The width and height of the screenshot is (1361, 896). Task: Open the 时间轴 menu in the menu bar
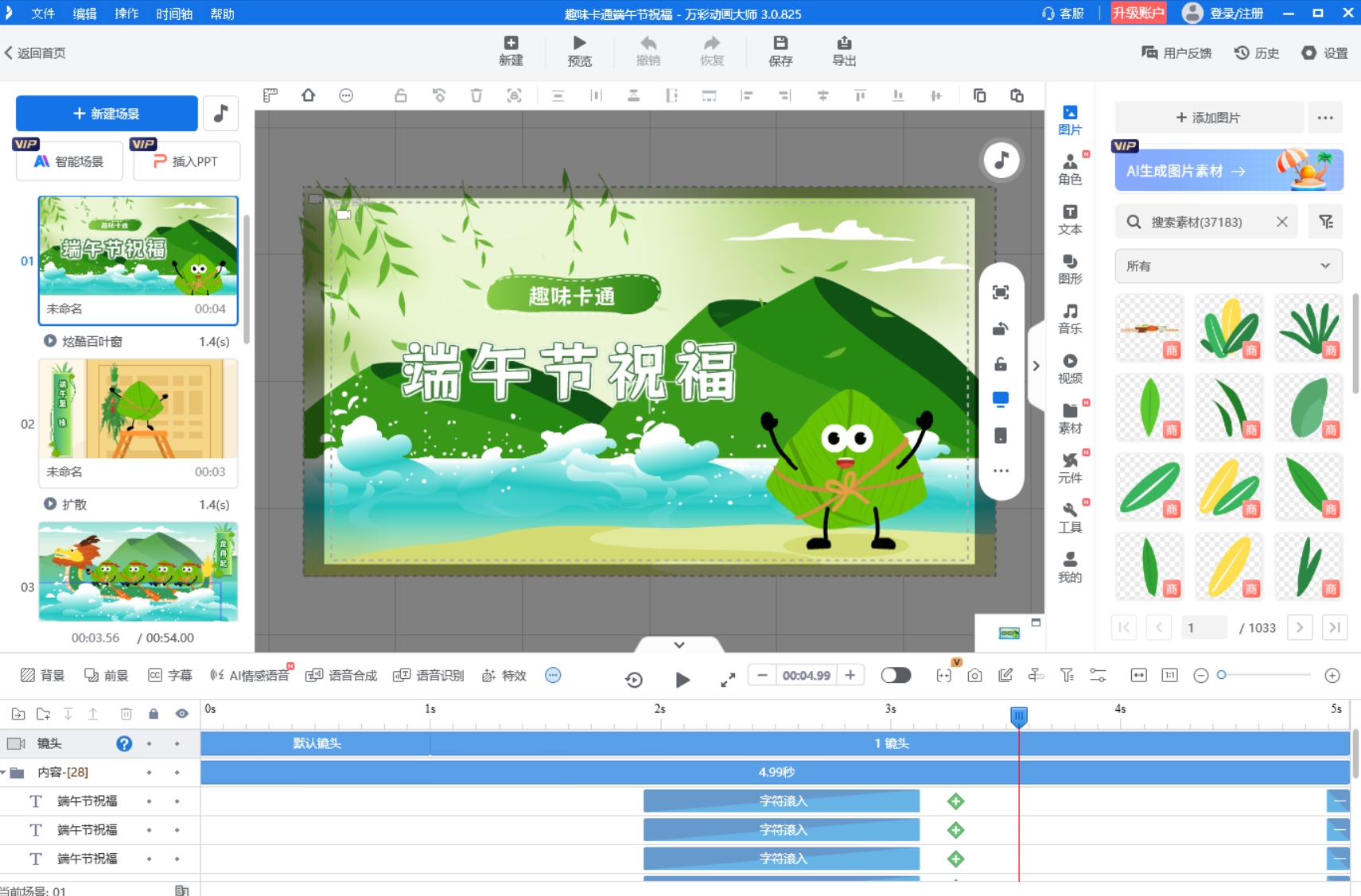[173, 13]
